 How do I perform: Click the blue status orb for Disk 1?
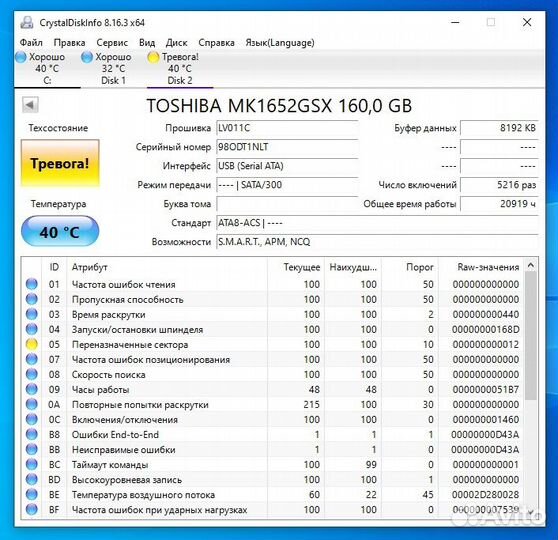tap(87, 57)
